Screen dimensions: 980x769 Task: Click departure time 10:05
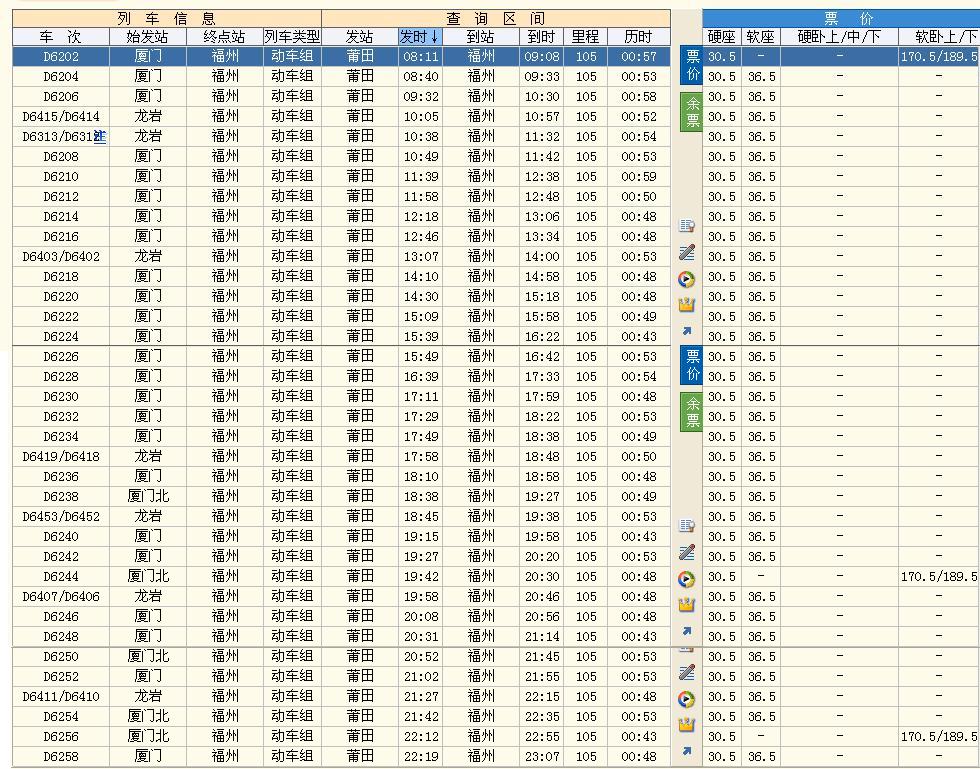click(x=421, y=117)
